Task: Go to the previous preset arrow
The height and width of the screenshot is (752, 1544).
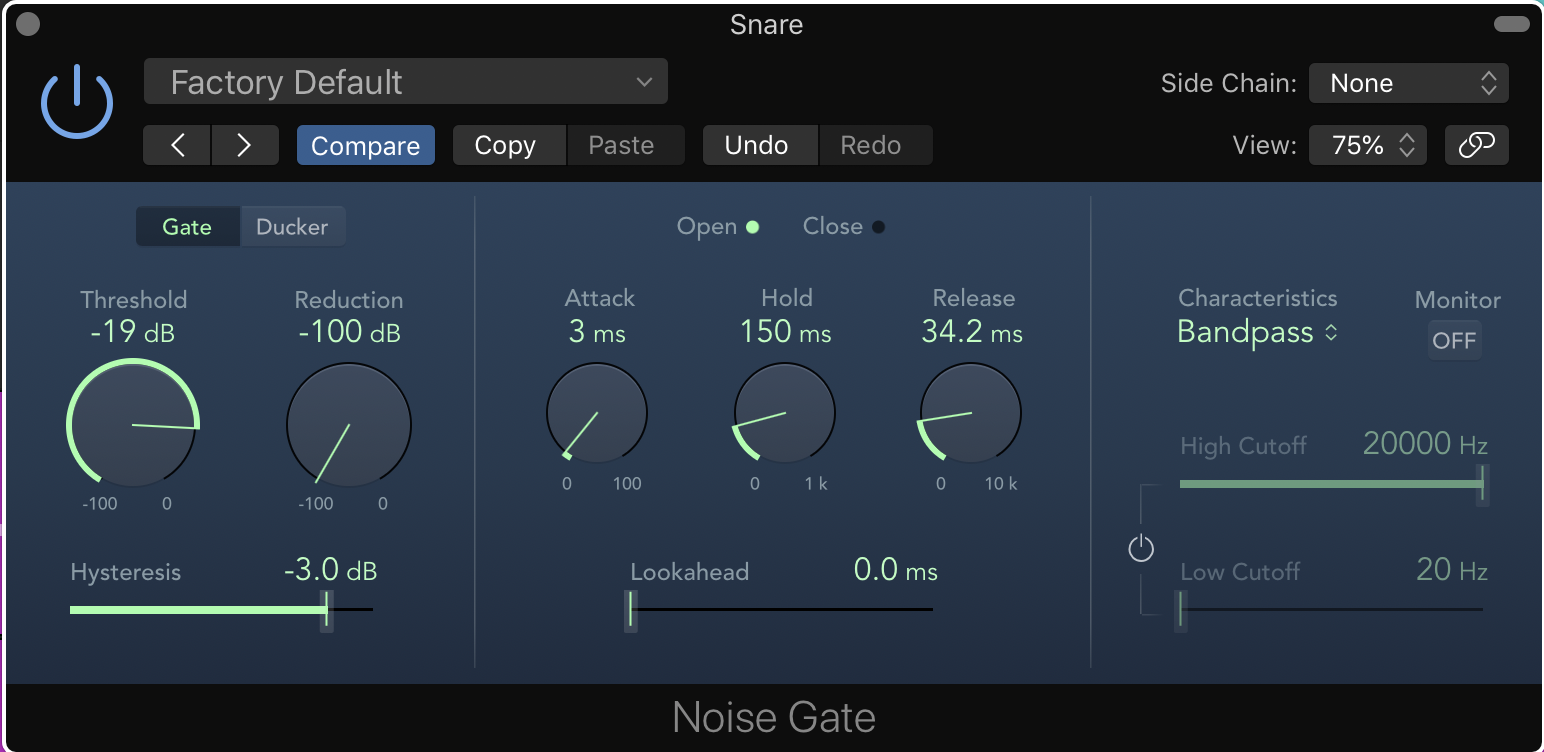Action: (177, 145)
